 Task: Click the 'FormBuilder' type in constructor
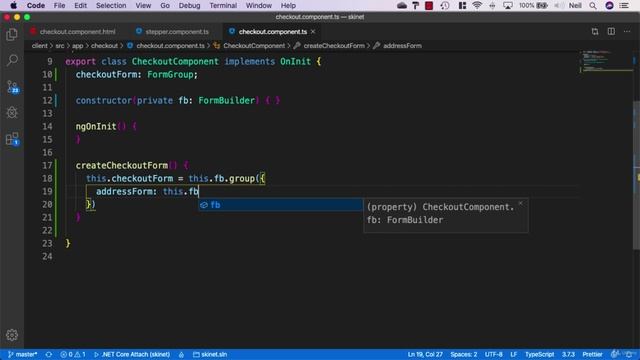tap(227, 100)
